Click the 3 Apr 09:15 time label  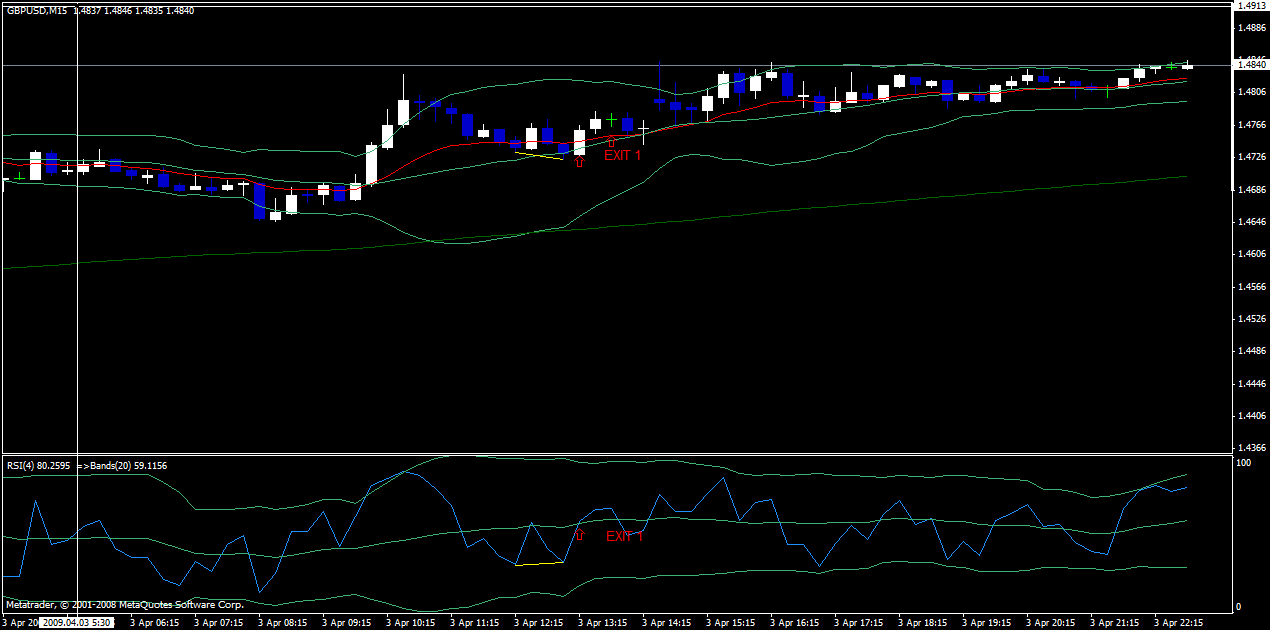347,622
